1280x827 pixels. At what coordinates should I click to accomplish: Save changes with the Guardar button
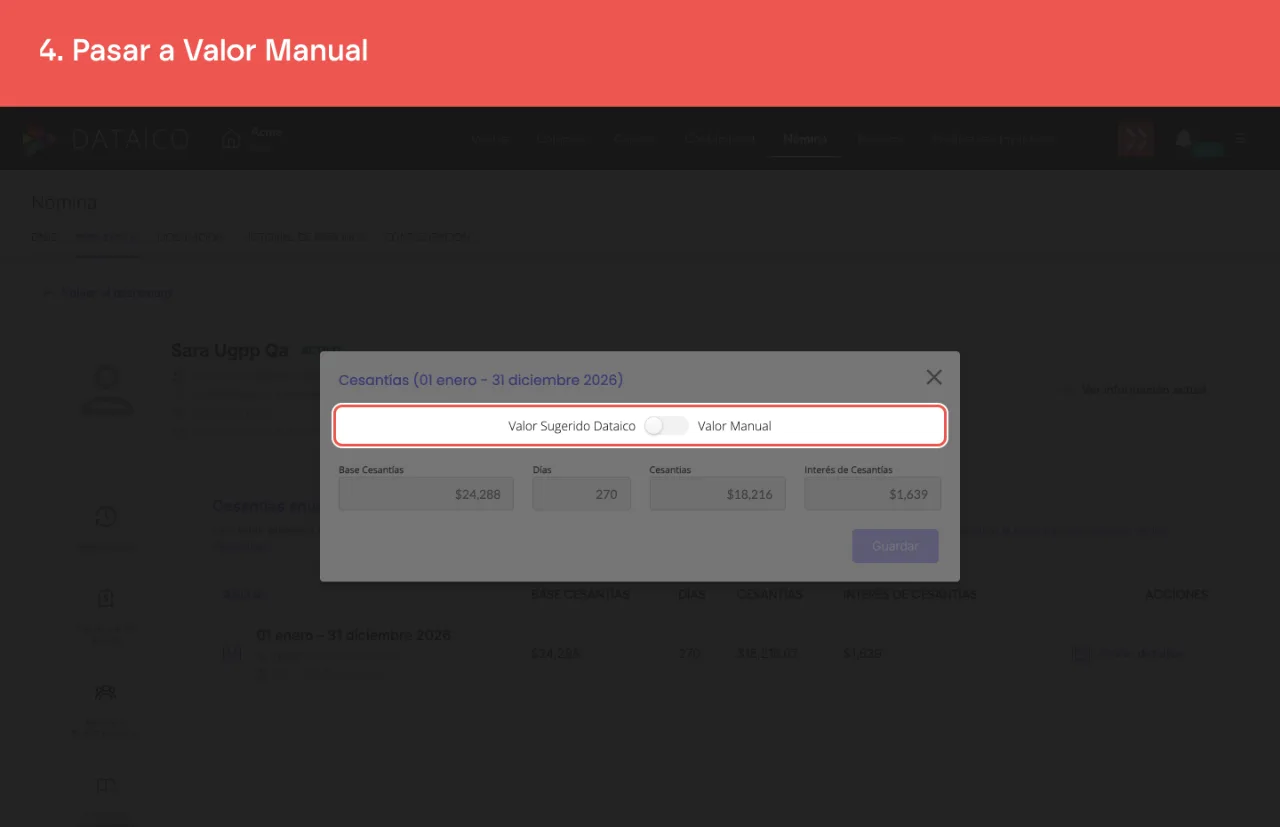(x=895, y=546)
